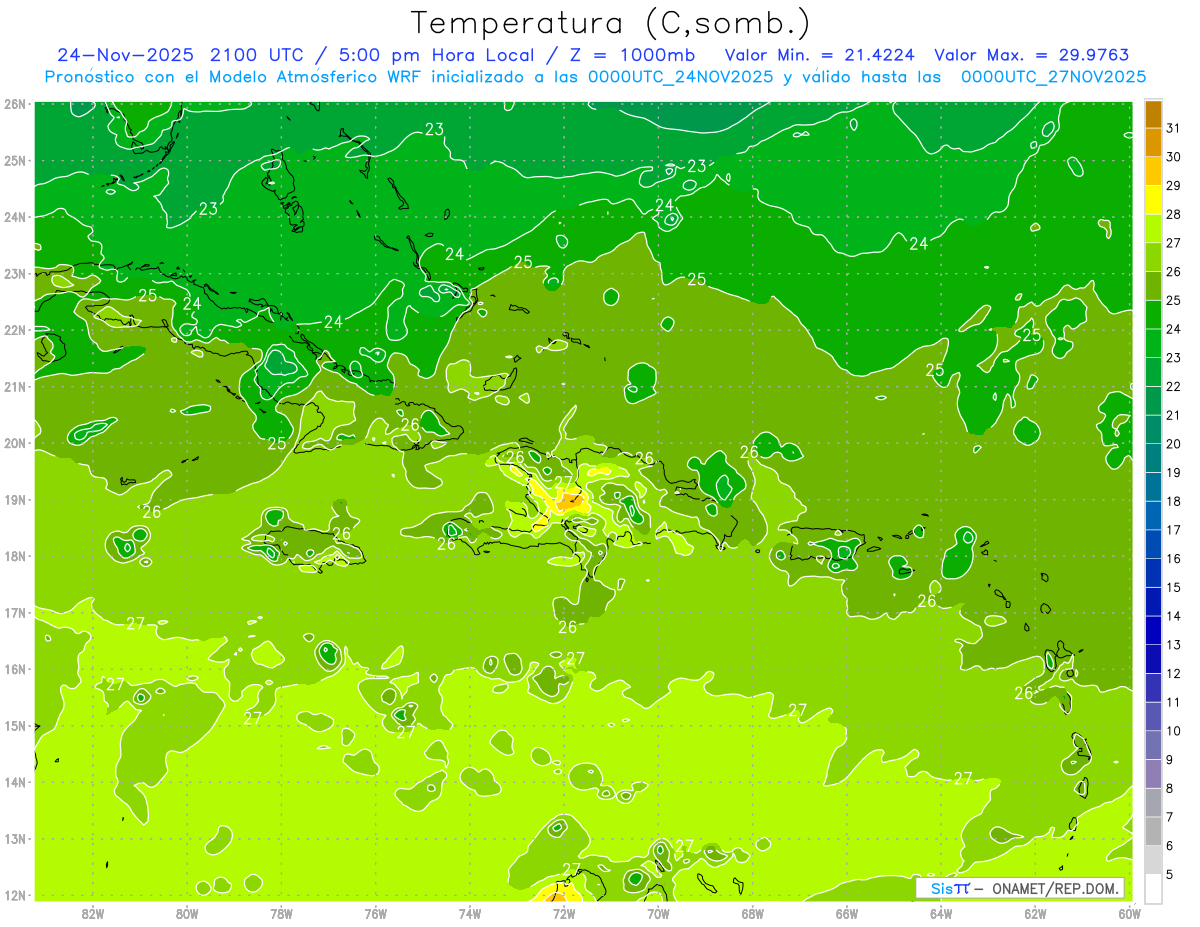The image size is (1200, 927).
Task: Click the '78W' longitude axis label
Action: click(x=281, y=913)
